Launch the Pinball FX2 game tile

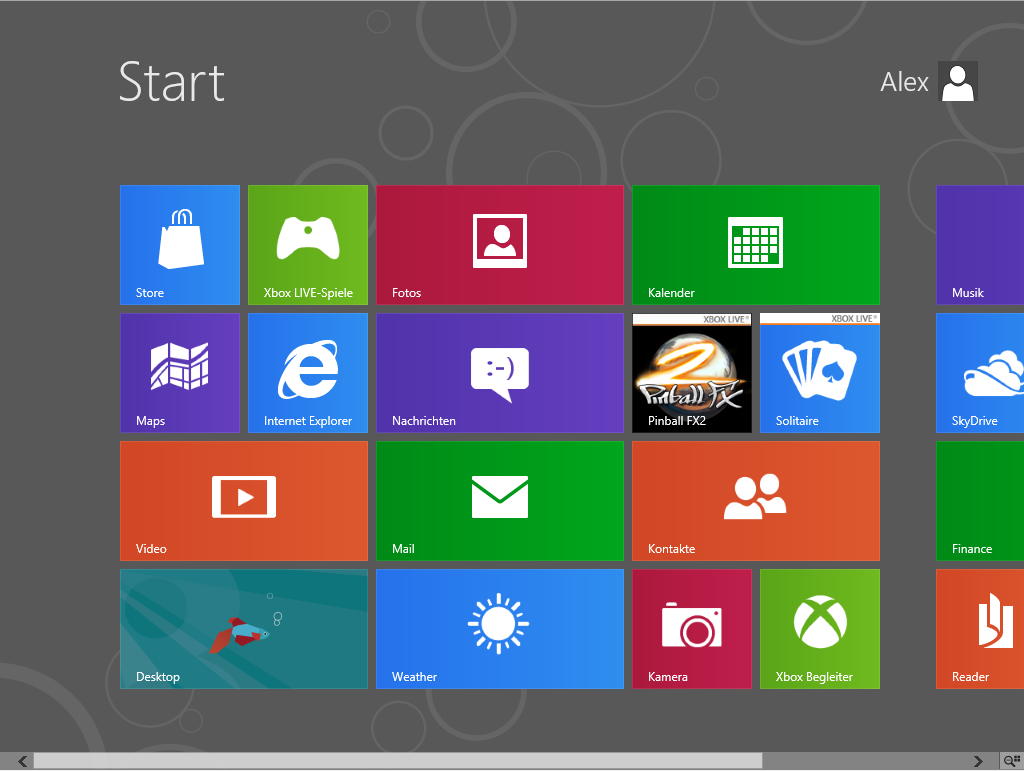pos(692,373)
